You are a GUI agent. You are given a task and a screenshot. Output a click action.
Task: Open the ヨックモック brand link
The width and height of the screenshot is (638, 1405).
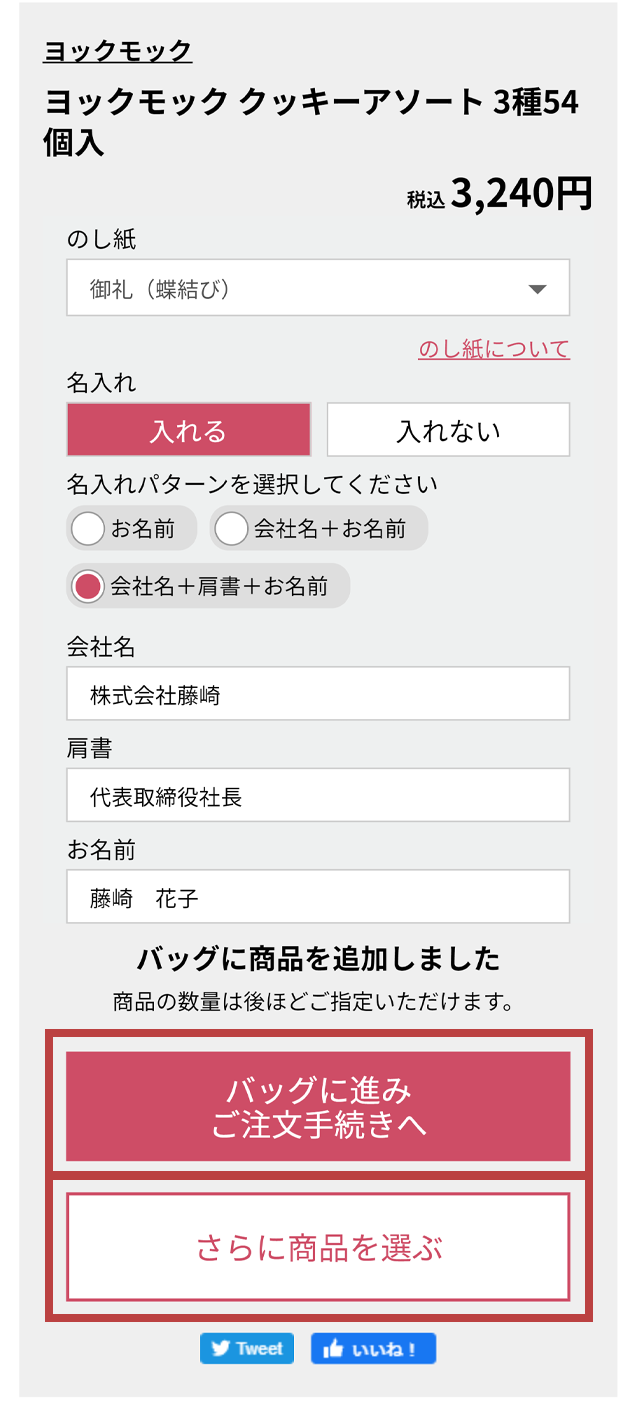pos(117,51)
